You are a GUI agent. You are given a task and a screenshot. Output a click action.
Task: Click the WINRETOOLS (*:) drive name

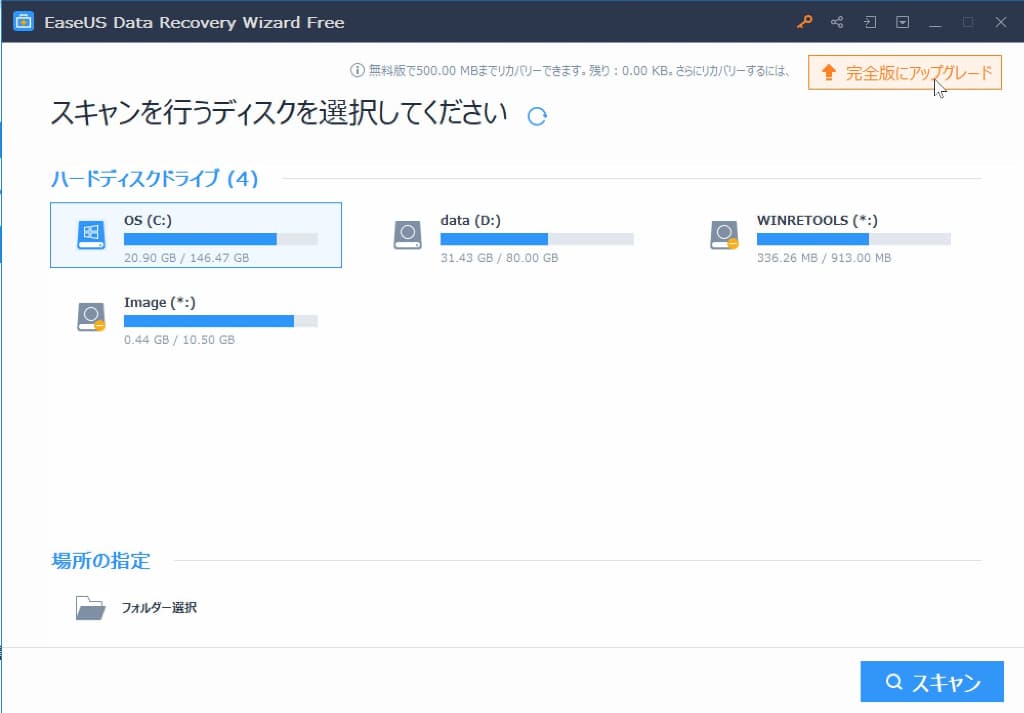[x=817, y=221]
